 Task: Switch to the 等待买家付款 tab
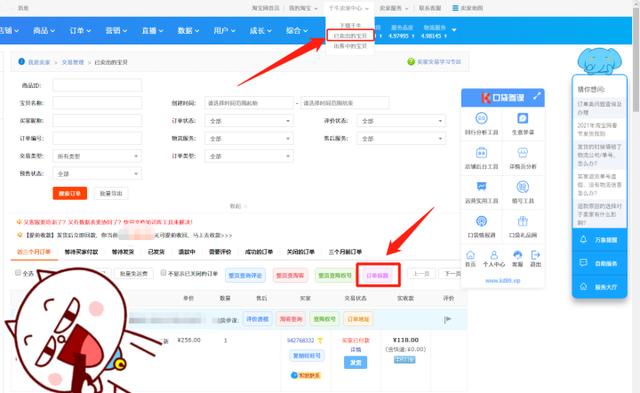tap(81, 252)
